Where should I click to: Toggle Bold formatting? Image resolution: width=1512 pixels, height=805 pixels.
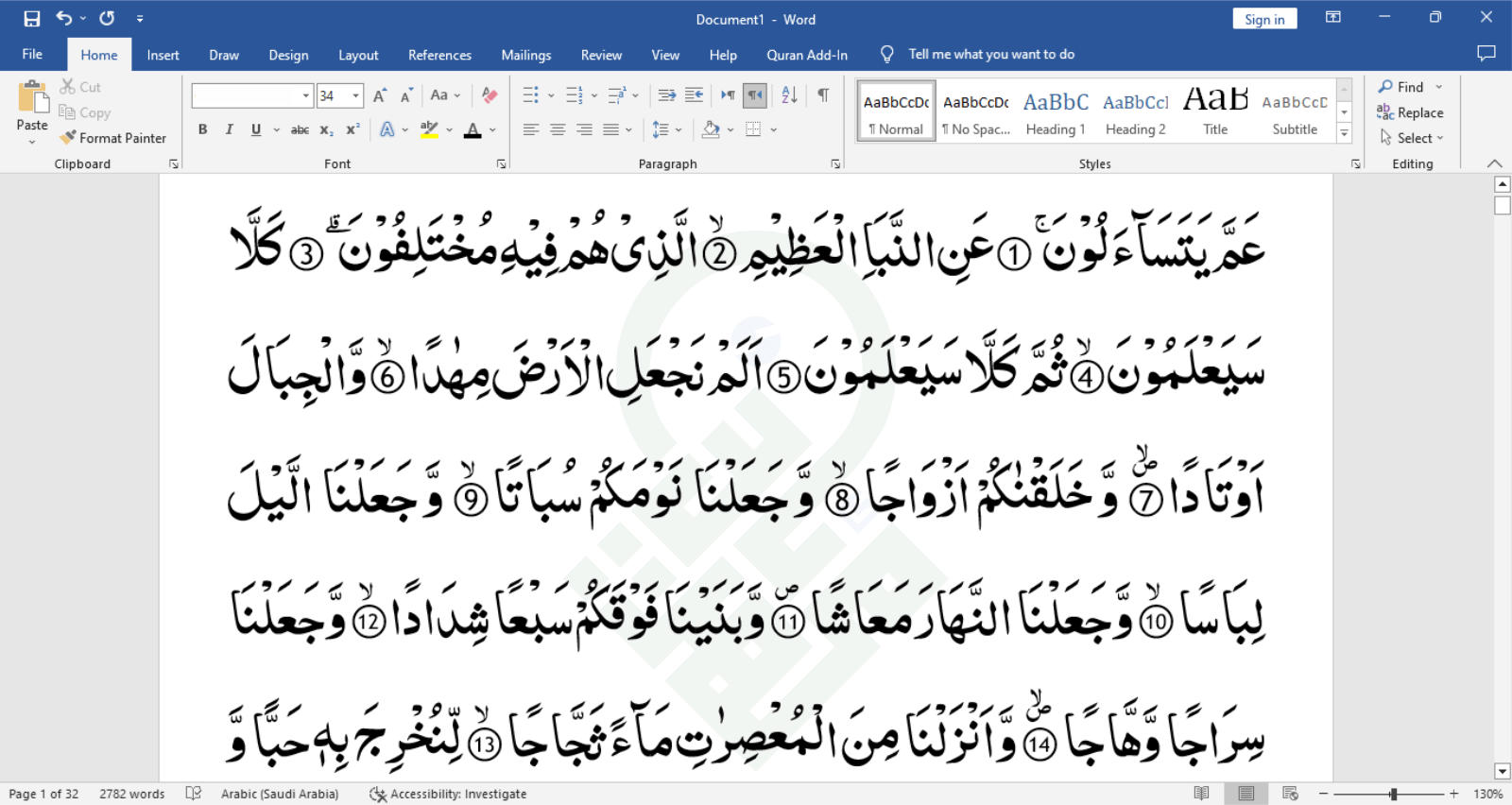click(202, 129)
